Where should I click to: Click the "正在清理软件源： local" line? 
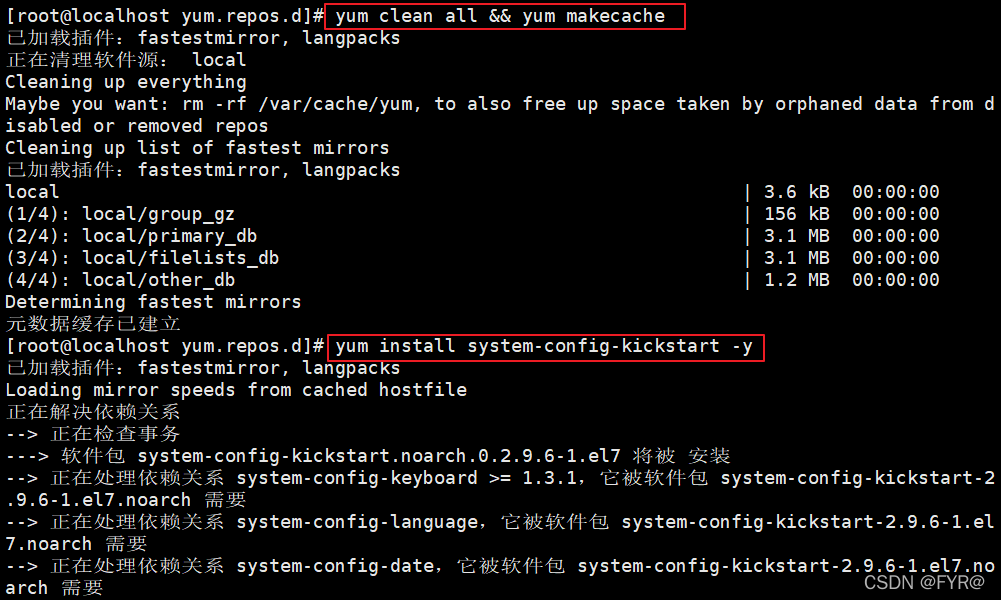(126, 60)
